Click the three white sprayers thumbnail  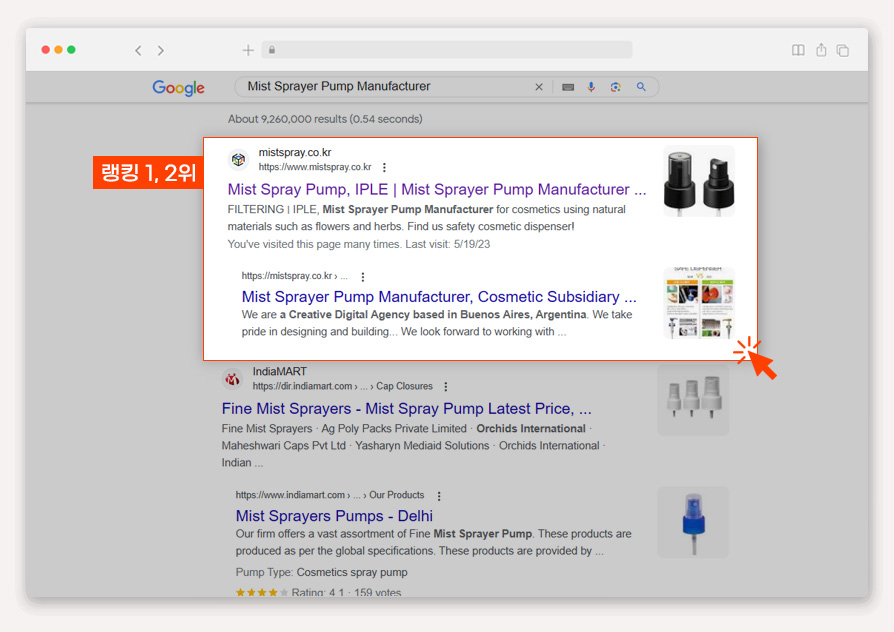click(x=693, y=400)
